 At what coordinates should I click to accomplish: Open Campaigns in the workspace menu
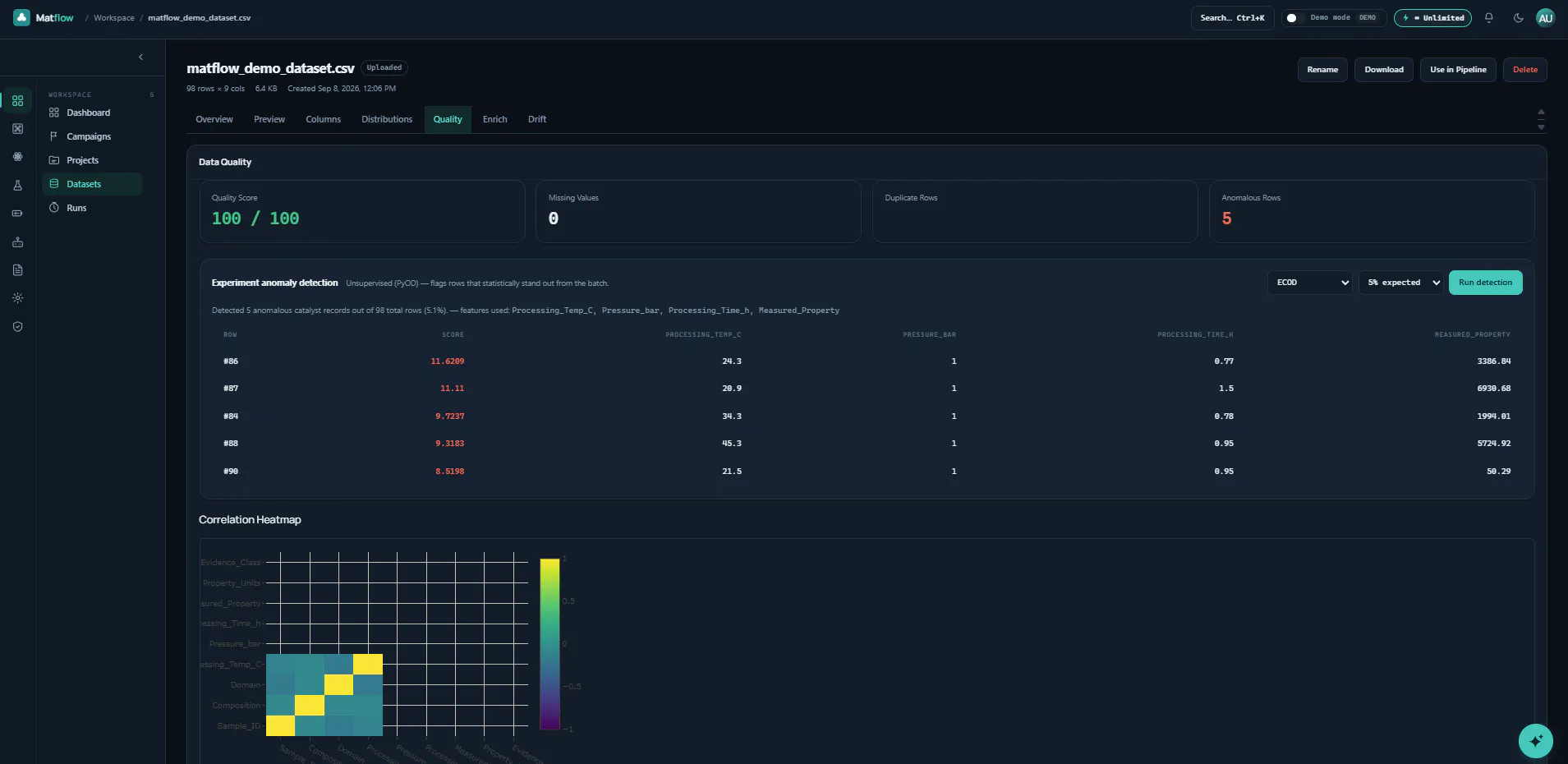pos(92,136)
